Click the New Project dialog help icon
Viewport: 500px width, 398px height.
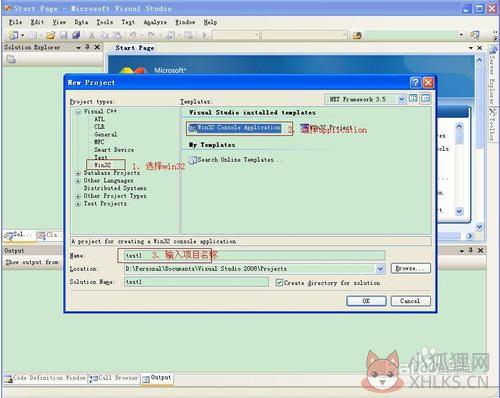coord(415,82)
